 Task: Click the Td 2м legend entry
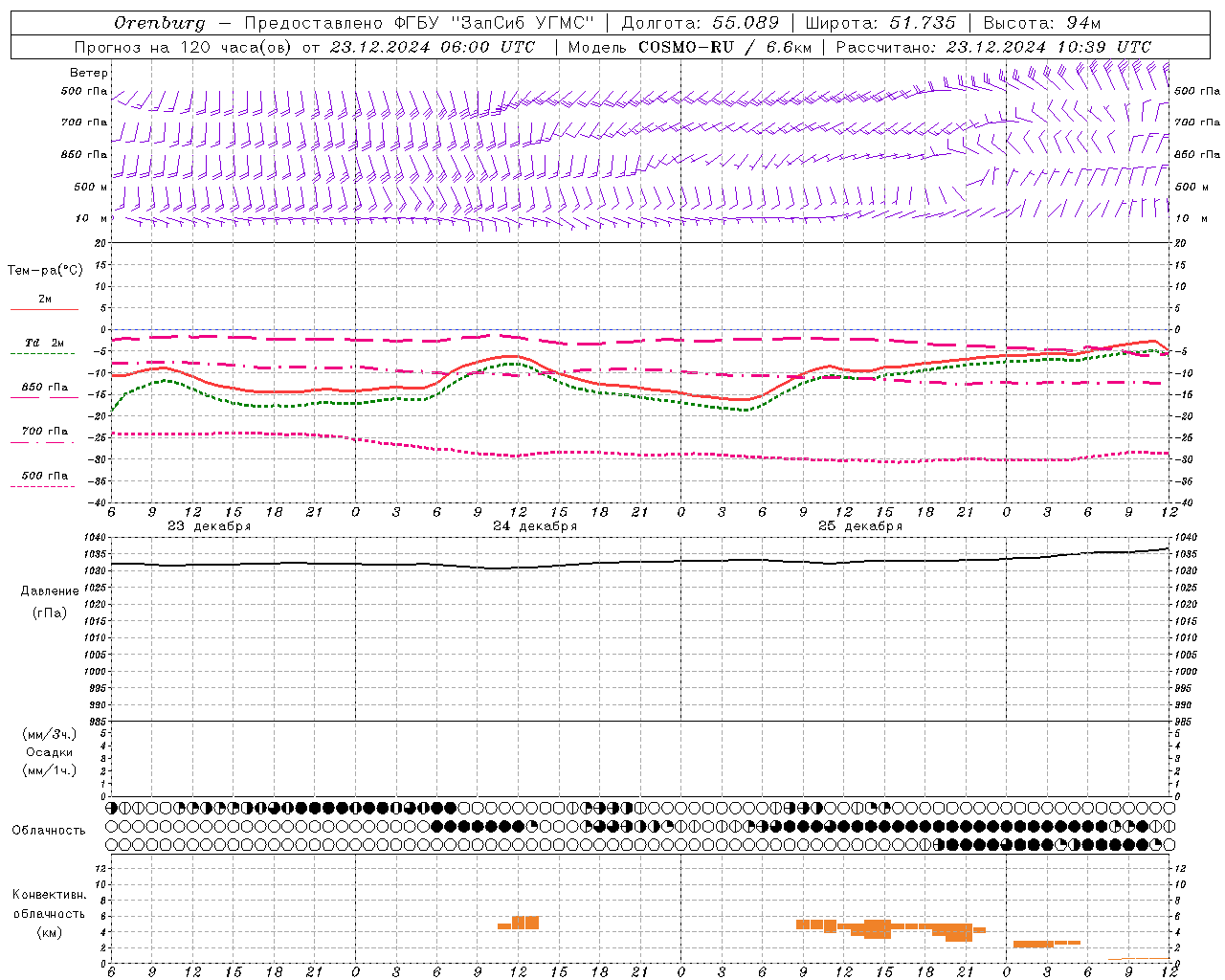click(45, 343)
